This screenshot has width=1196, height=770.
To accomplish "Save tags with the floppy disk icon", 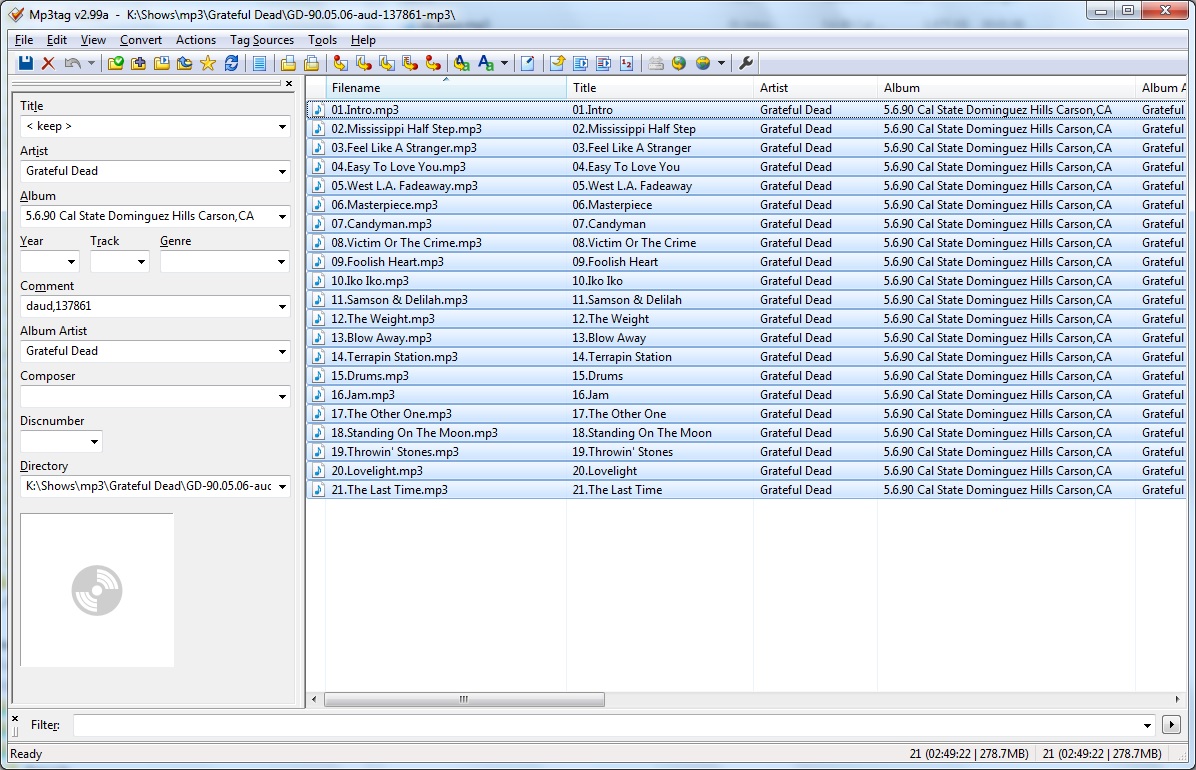I will [26, 63].
